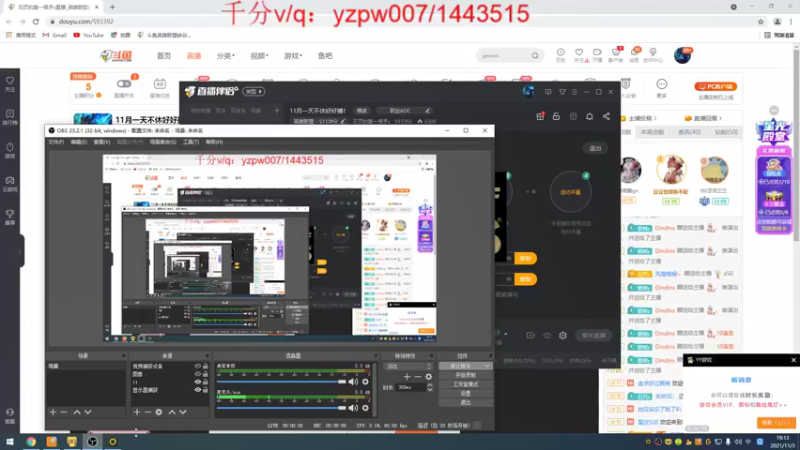Screen dimensions: 800x450
Task: Open transition properties gear in Transitions panel
Action: click(429, 377)
